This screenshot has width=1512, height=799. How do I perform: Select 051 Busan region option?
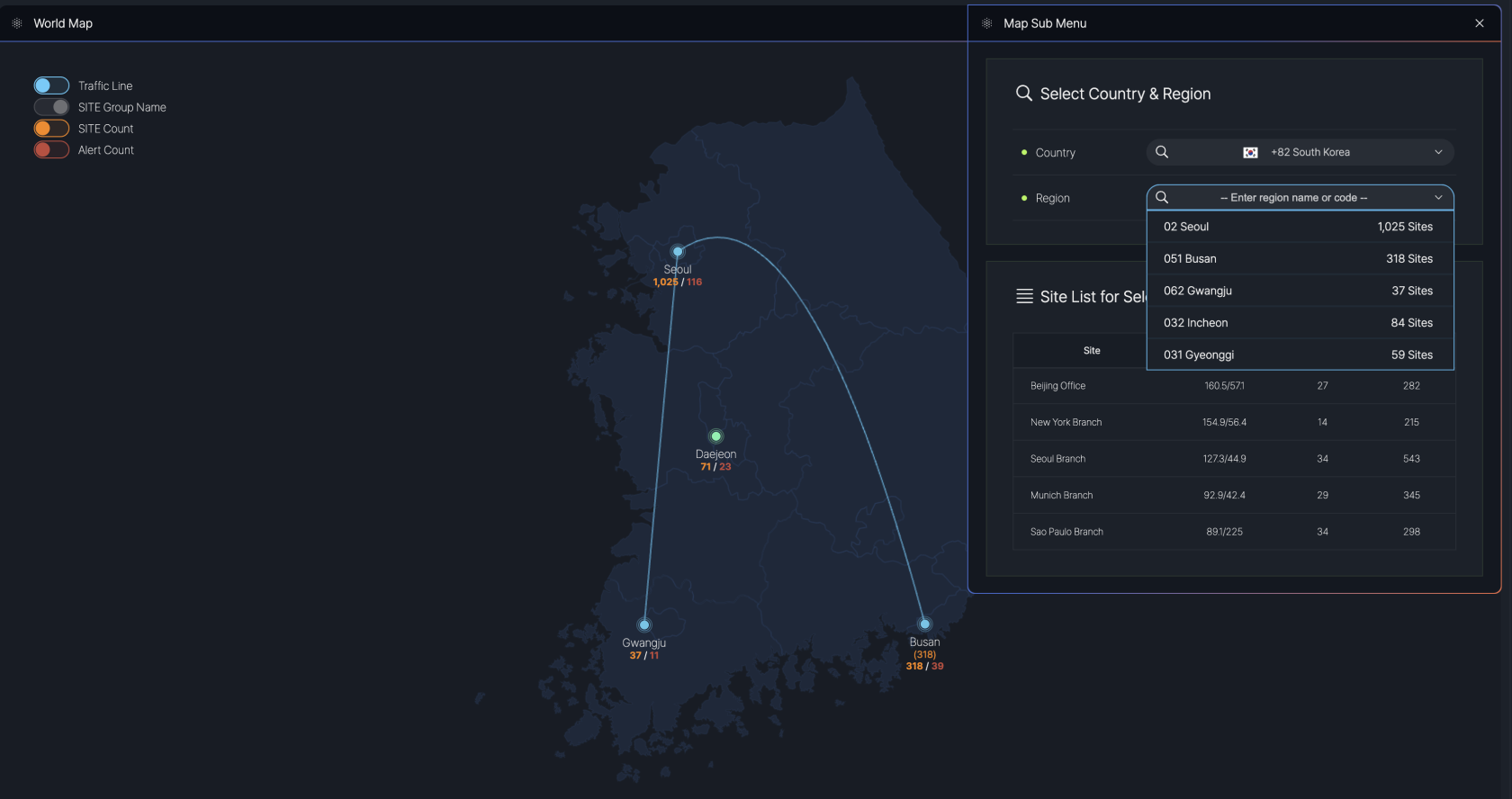click(x=1299, y=259)
